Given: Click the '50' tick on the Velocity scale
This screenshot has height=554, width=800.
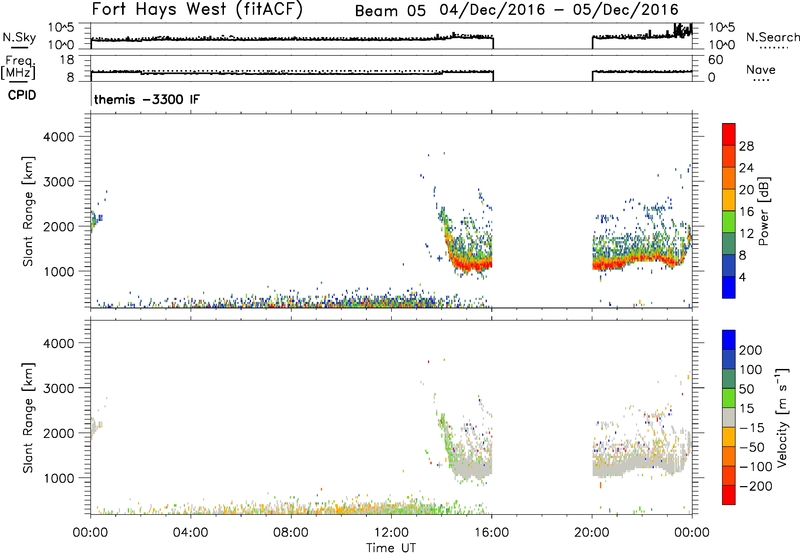Looking at the screenshot, I should pos(746,389).
